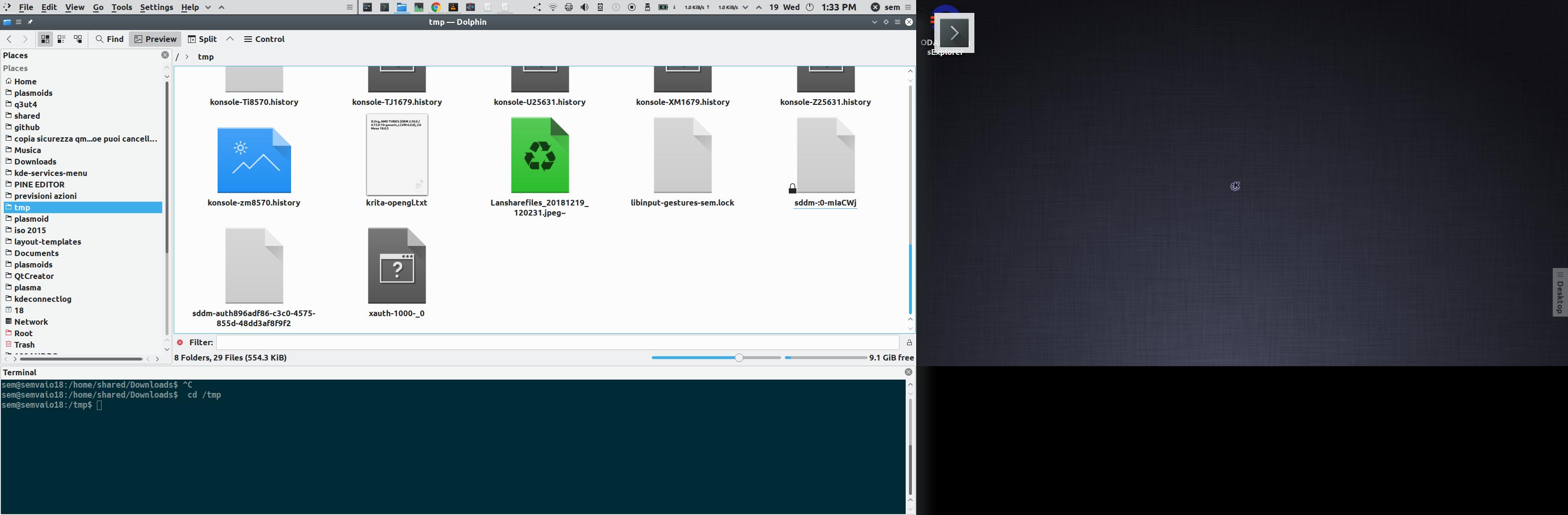Open the Chrome icon in task manager
This screenshot has height=515, width=1568.
coord(436,7)
